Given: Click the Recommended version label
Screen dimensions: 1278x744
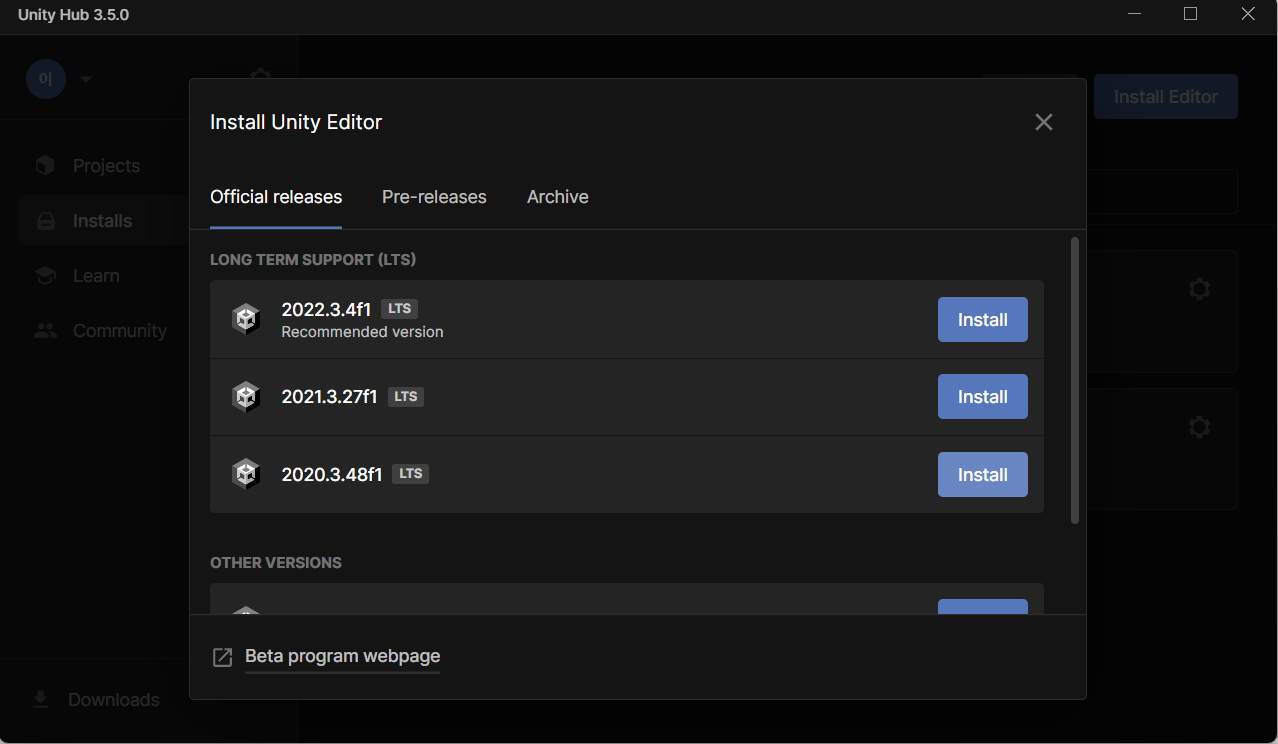Looking at the screenshot, I should 362,332.
